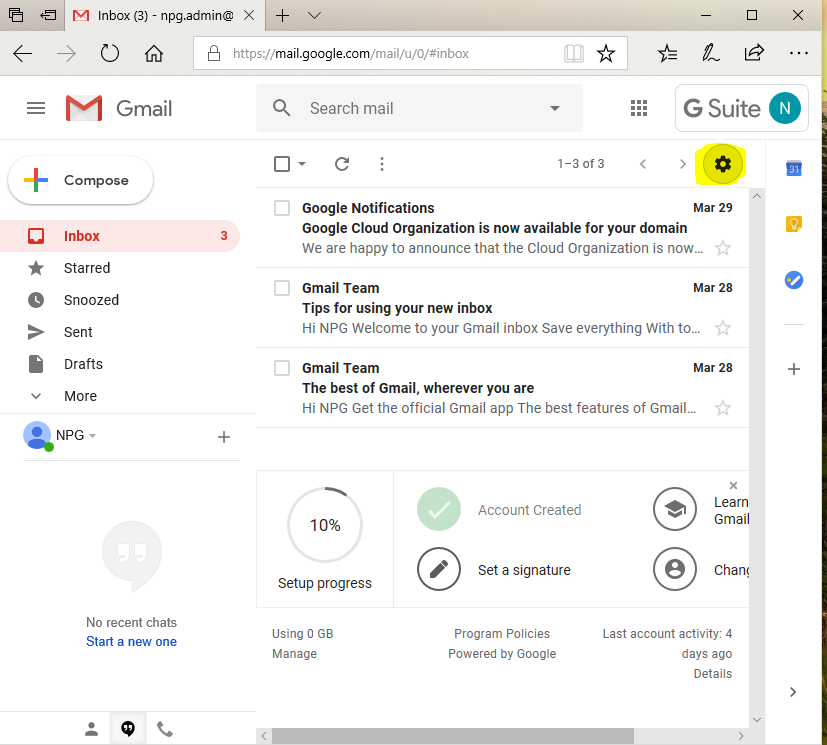Open the select dropdown arrow beside checkbox

(x=302, y=164)
